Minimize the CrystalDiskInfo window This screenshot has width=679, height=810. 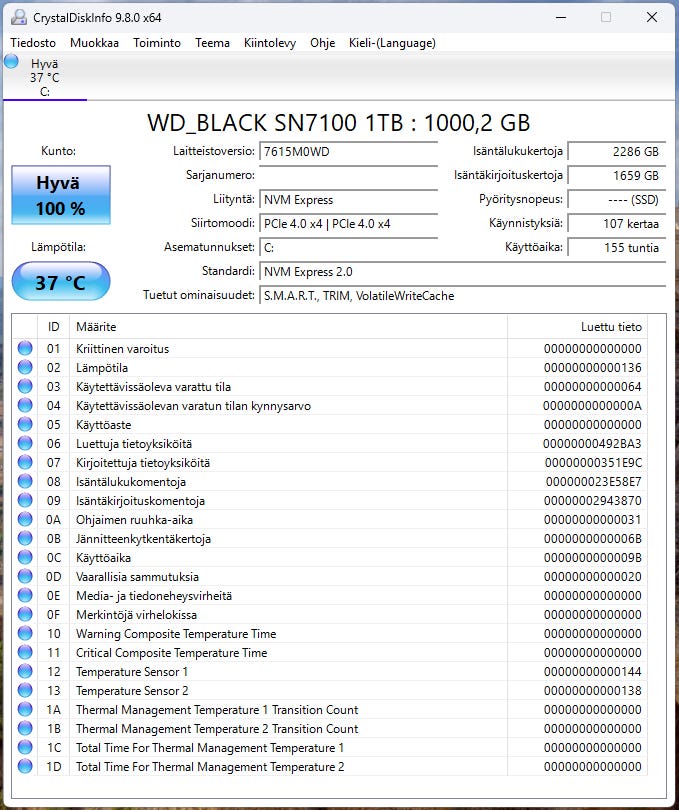[x=561, y=18]
